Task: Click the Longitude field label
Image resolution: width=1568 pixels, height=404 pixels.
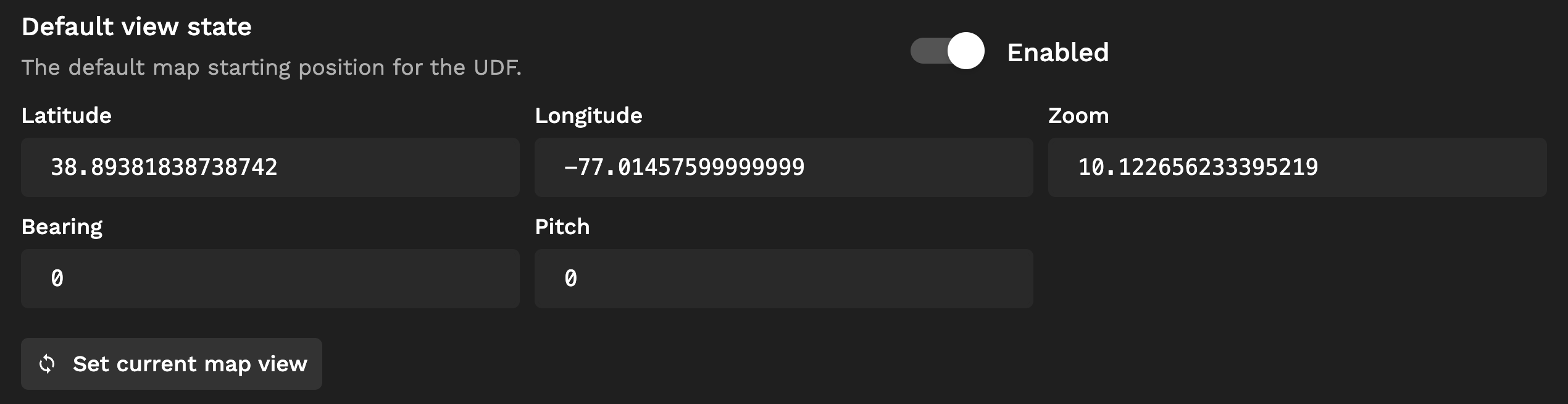Action: [x=588, y=116]
